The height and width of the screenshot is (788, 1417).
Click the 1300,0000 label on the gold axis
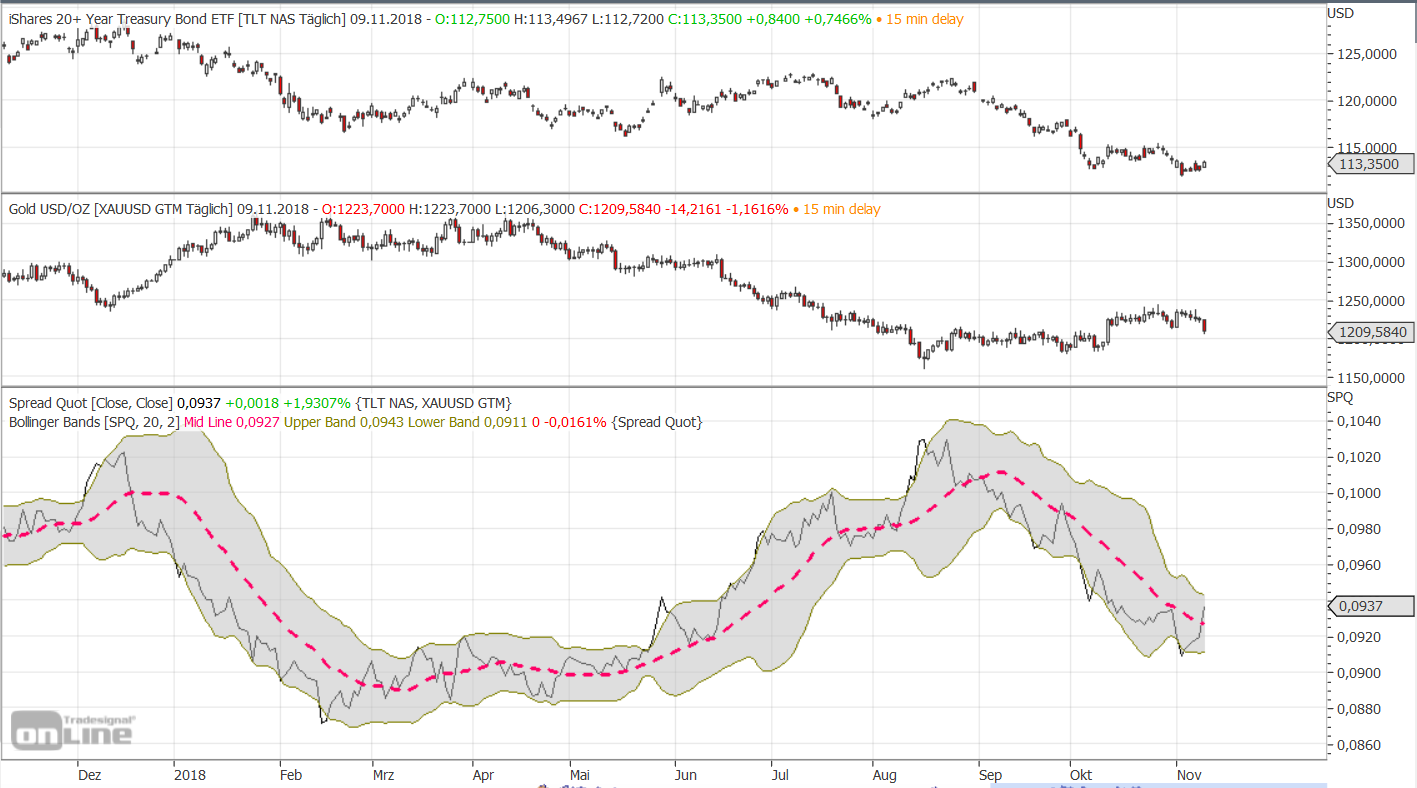pos(1371,263)
